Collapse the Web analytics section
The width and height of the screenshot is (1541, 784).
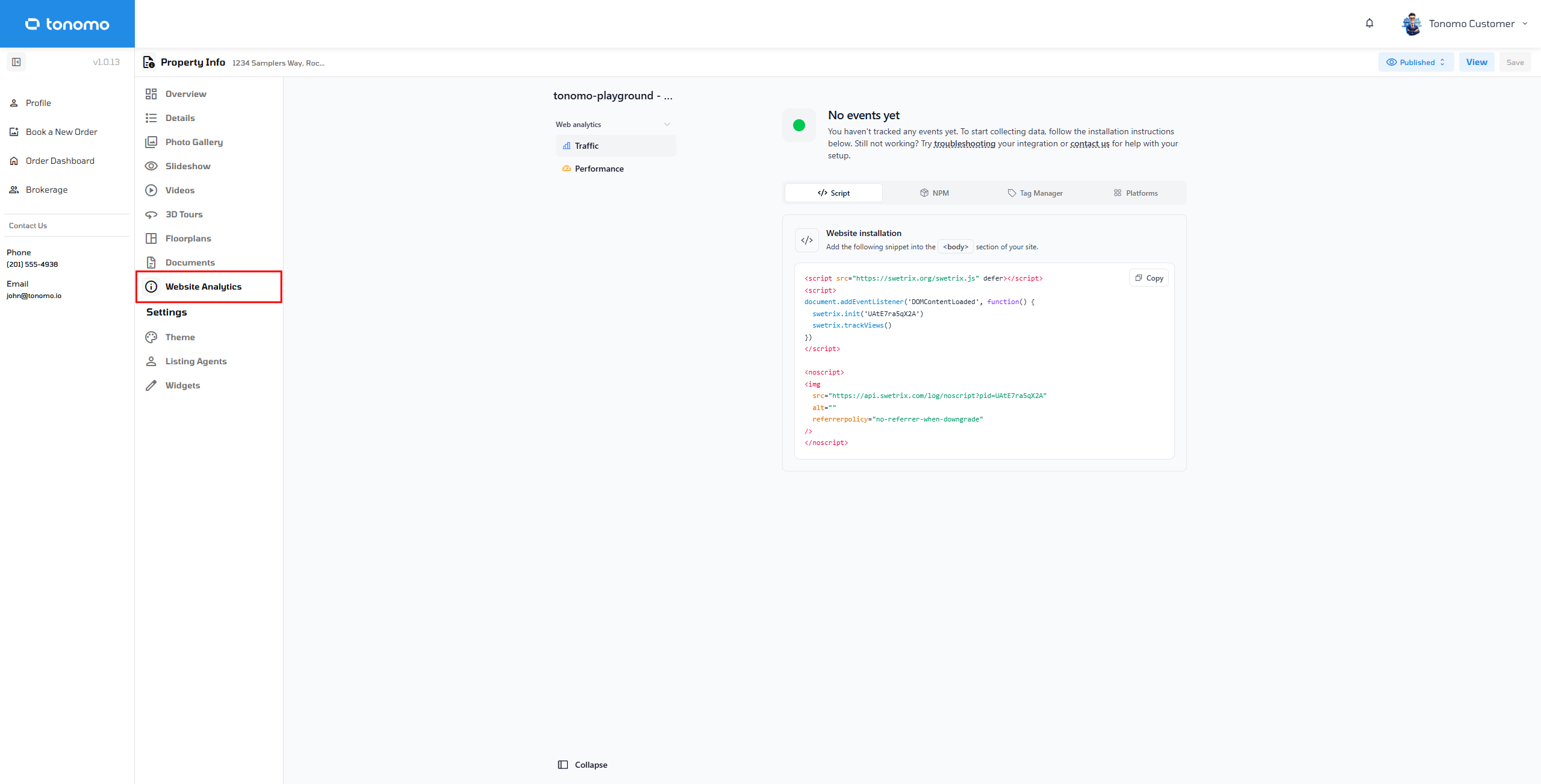pos(667,125)
